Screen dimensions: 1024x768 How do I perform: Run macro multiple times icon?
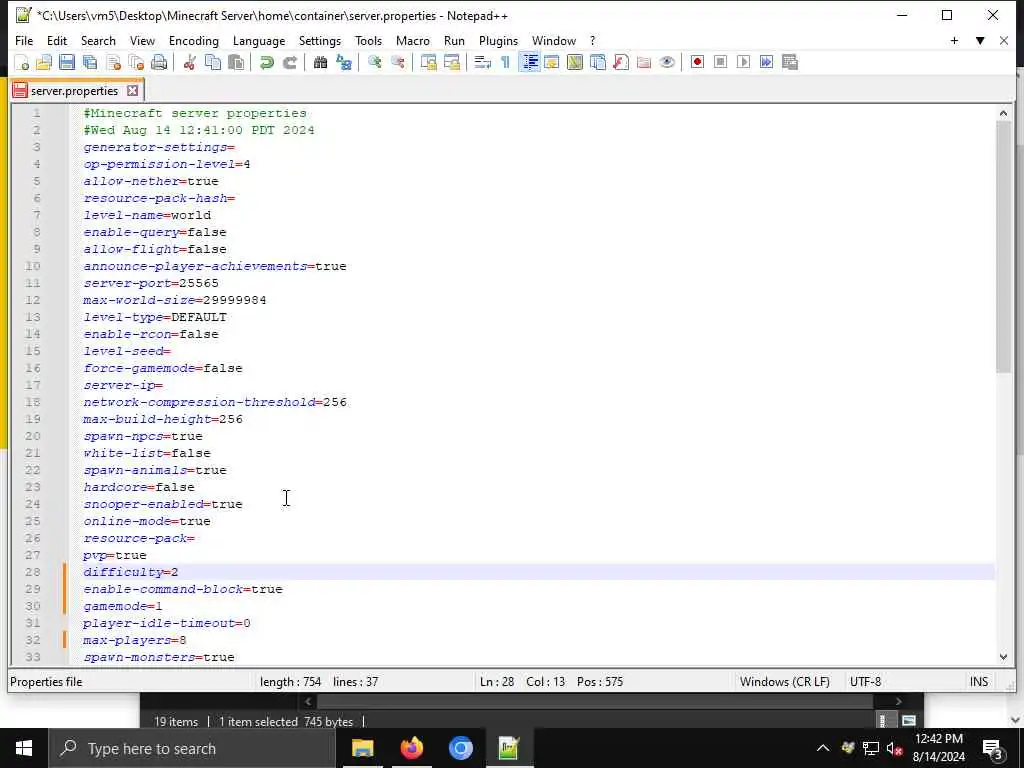coord(767,62)
